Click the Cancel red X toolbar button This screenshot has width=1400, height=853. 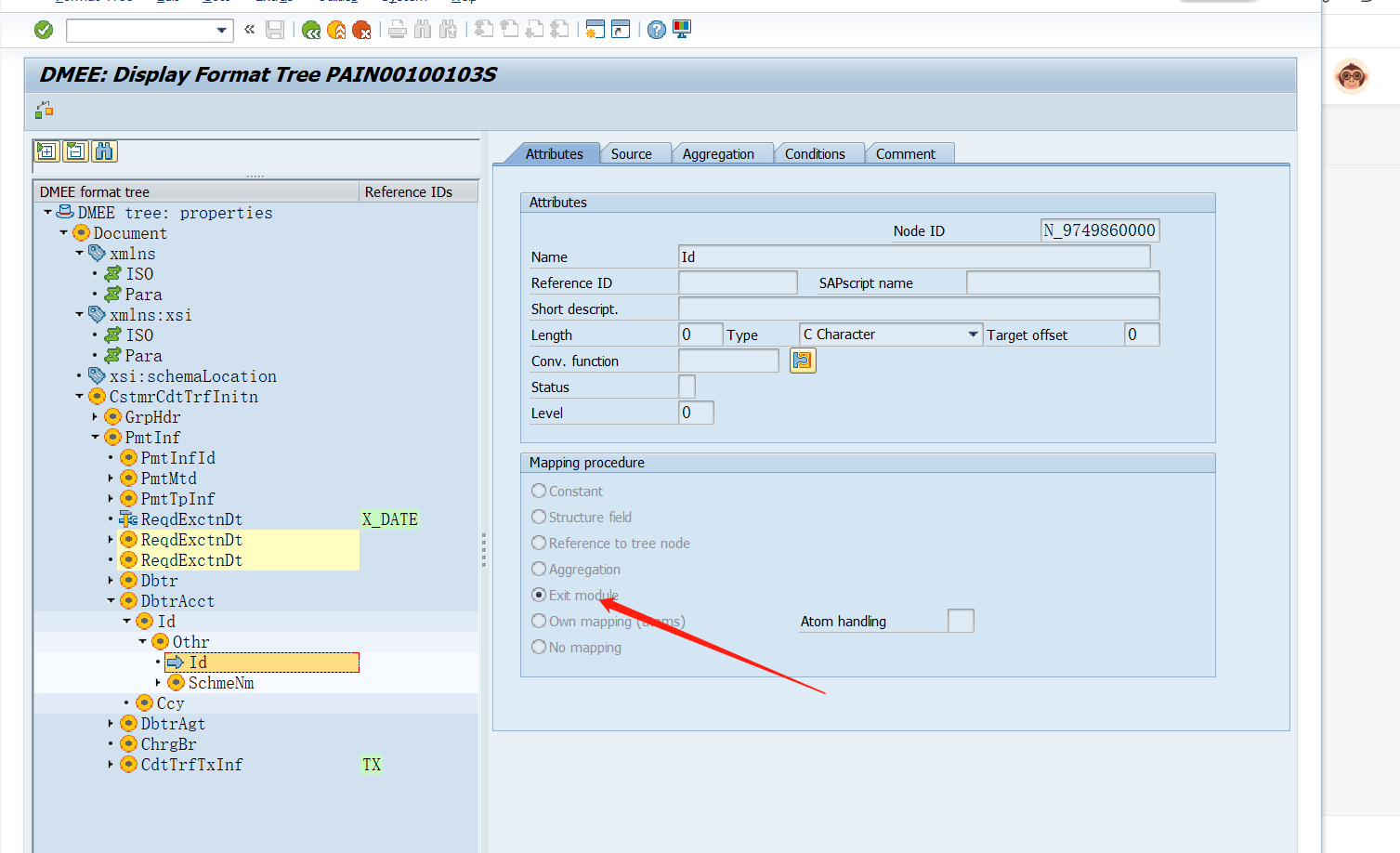click(361, 30)
